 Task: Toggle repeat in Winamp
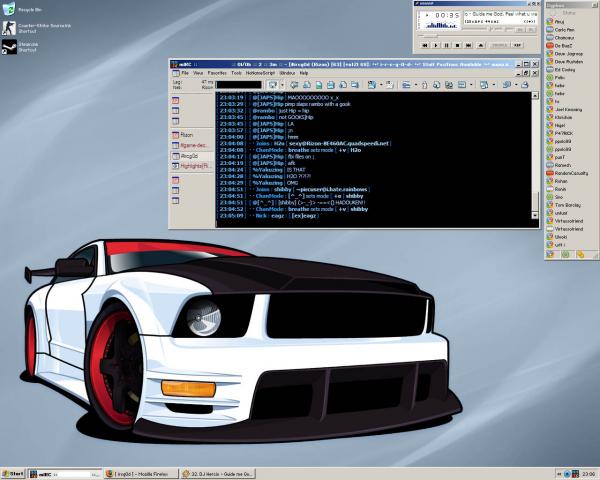[517, 45]
